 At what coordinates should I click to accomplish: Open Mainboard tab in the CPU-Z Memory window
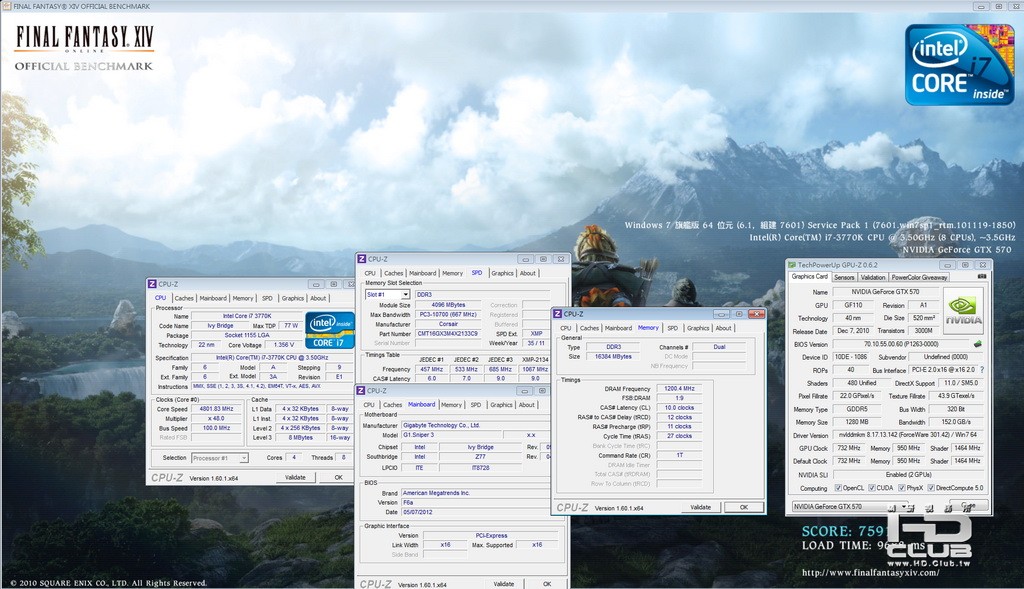[618, 328]
